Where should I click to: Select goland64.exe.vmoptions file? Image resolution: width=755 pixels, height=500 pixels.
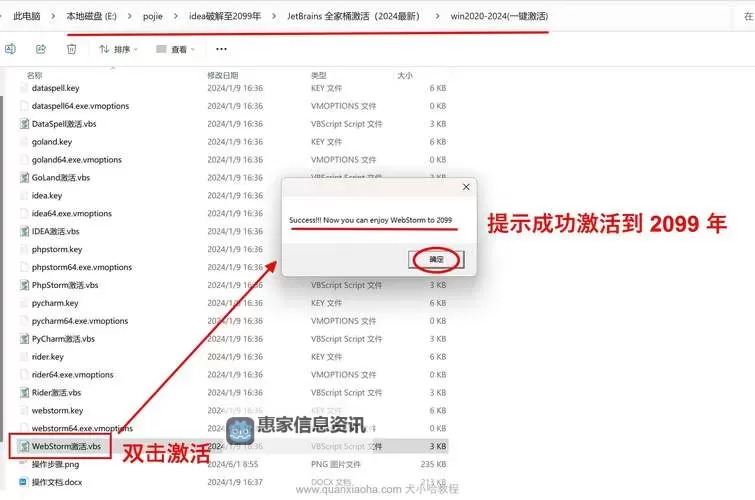point(77,159)
